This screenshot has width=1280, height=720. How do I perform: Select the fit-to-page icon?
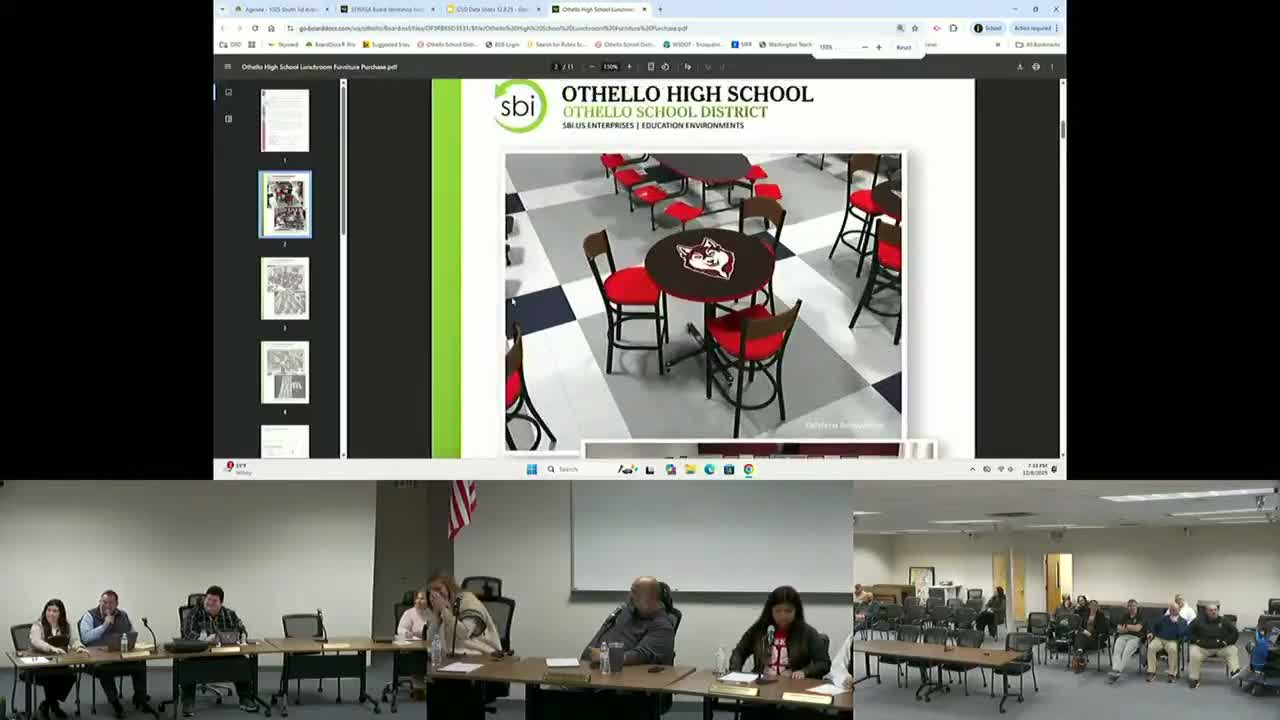click(652, 67)
